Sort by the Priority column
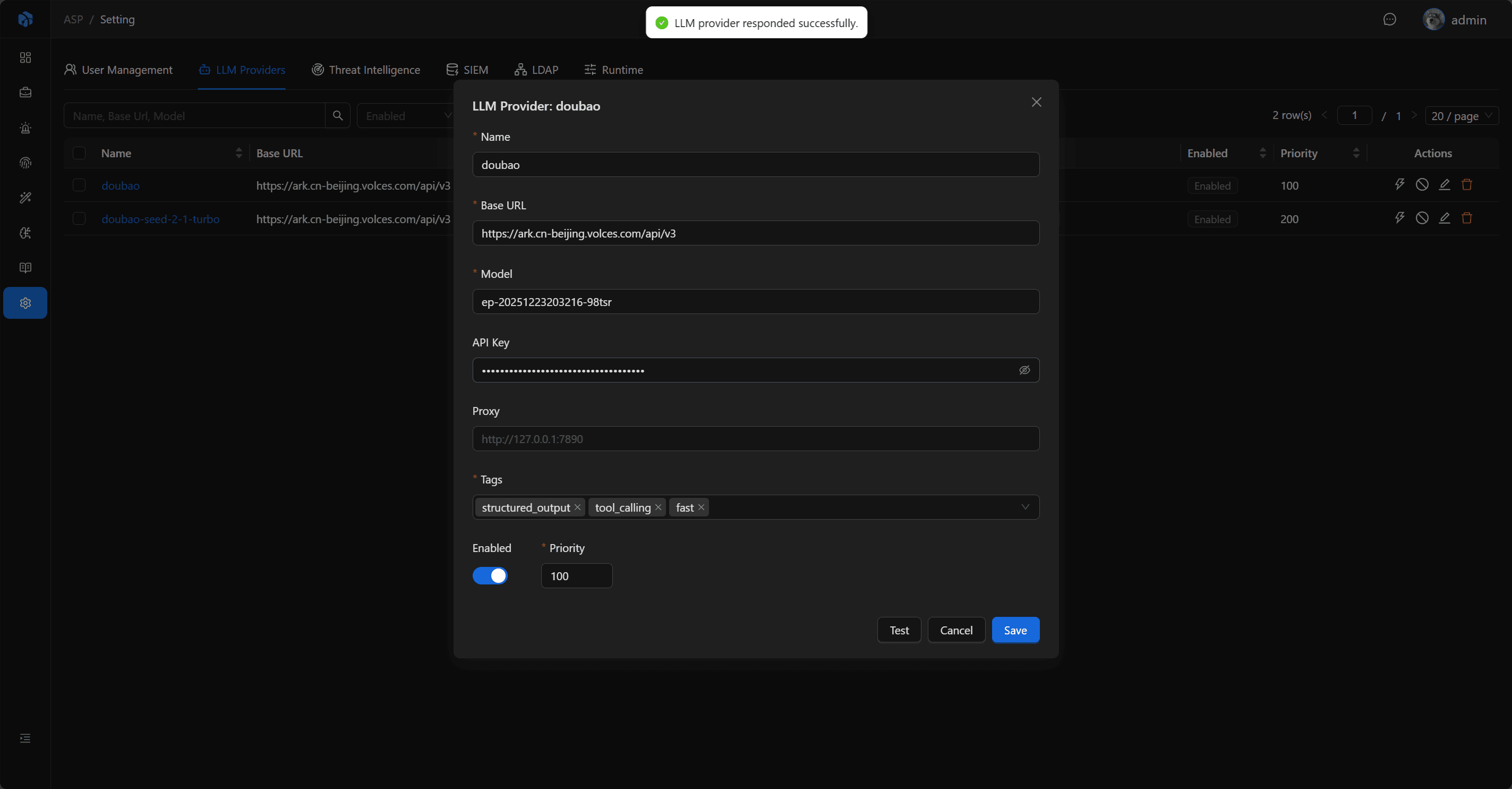 pos(1356,153)
